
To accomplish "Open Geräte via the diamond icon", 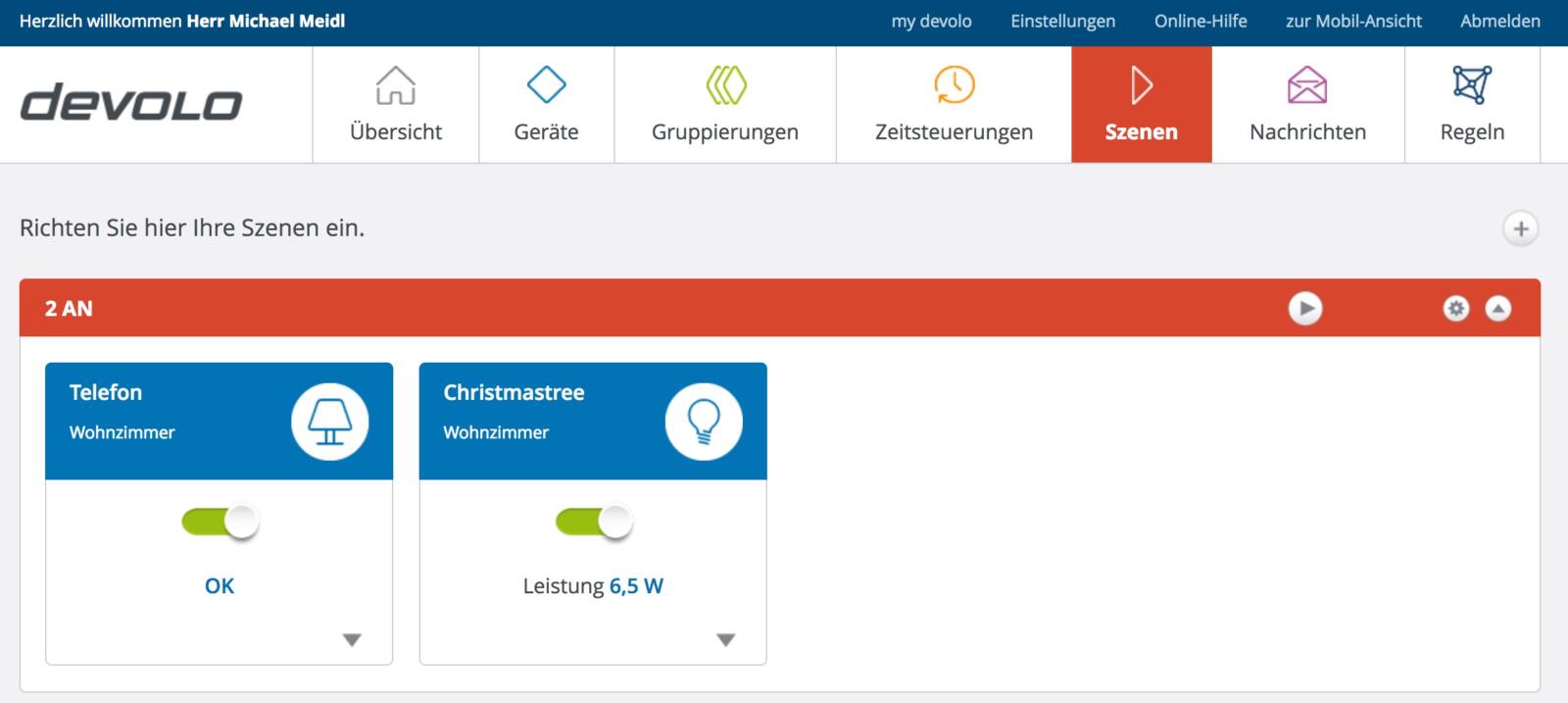I will point(546,85).
